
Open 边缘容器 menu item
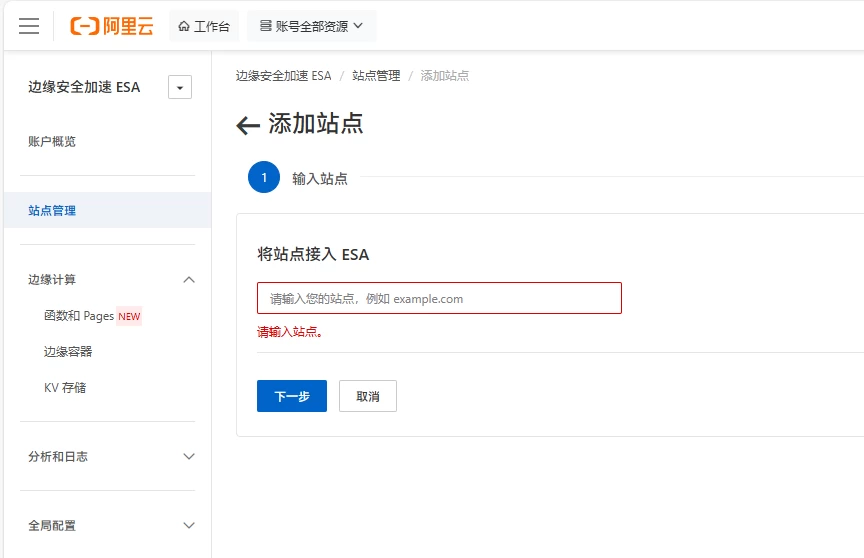click(68, 352)
